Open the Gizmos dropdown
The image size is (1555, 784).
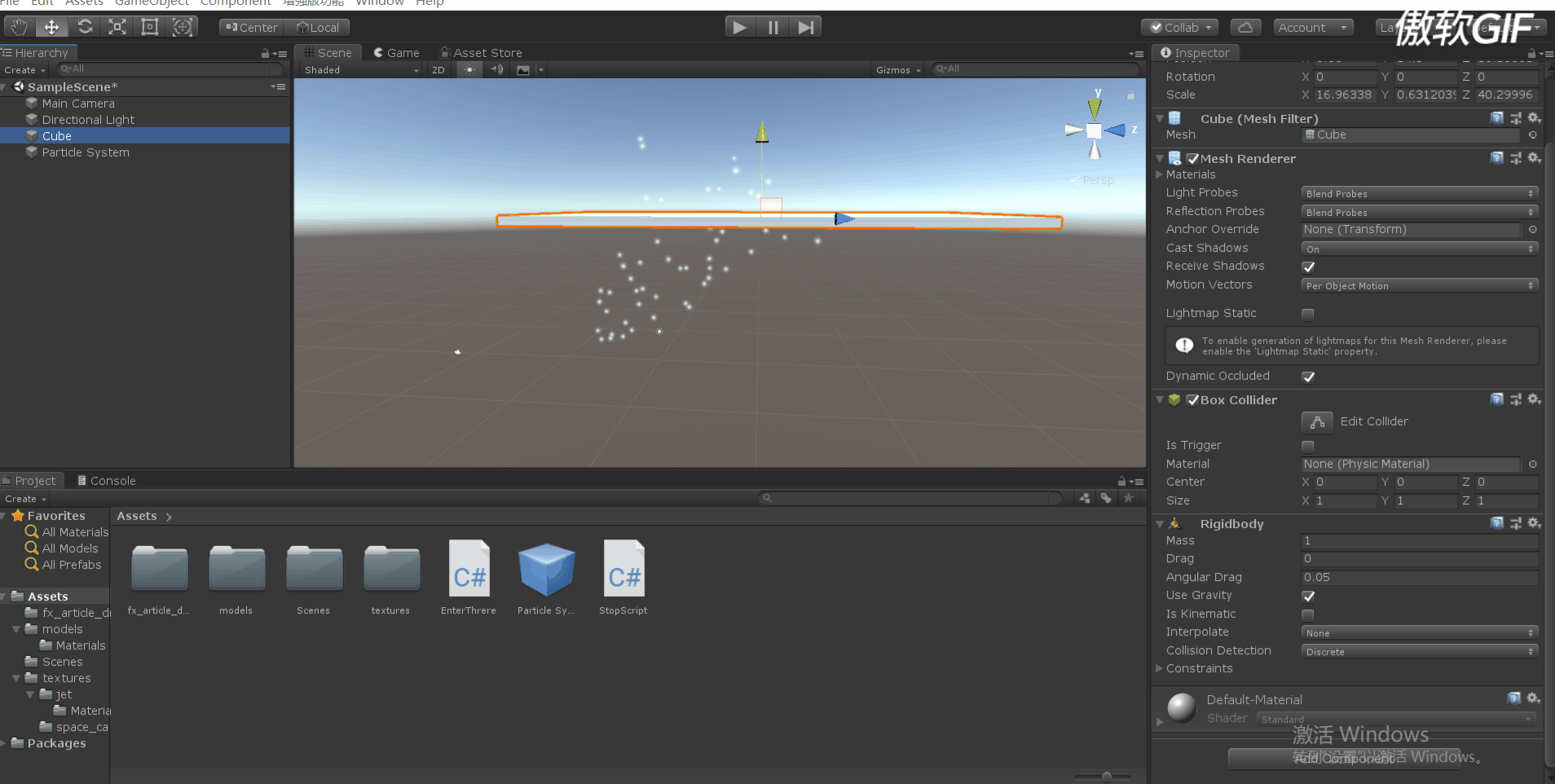(898, 70)
